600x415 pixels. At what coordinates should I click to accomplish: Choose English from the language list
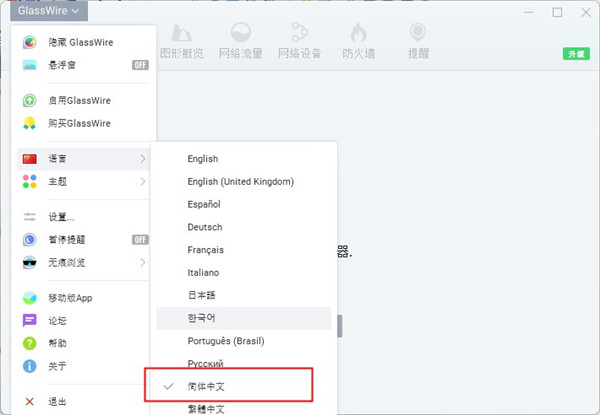202,159
